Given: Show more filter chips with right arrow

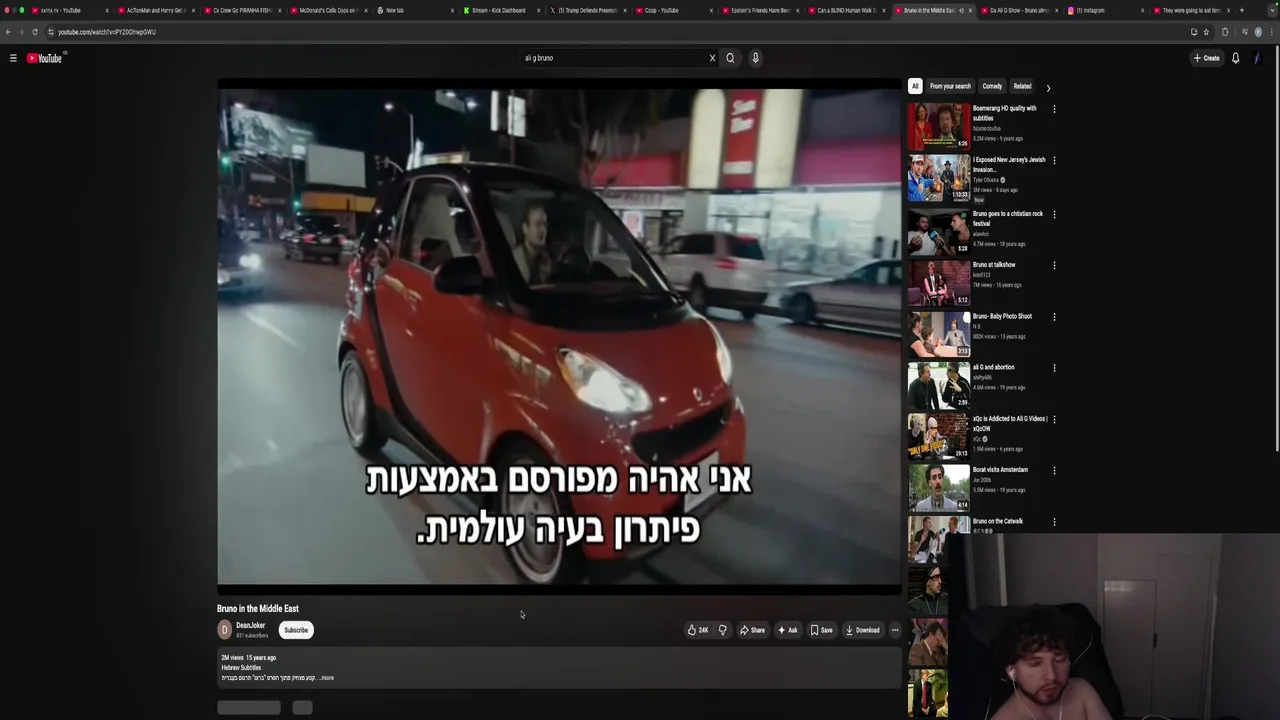Looking at the screenshot, I should tap(1048, 87).
